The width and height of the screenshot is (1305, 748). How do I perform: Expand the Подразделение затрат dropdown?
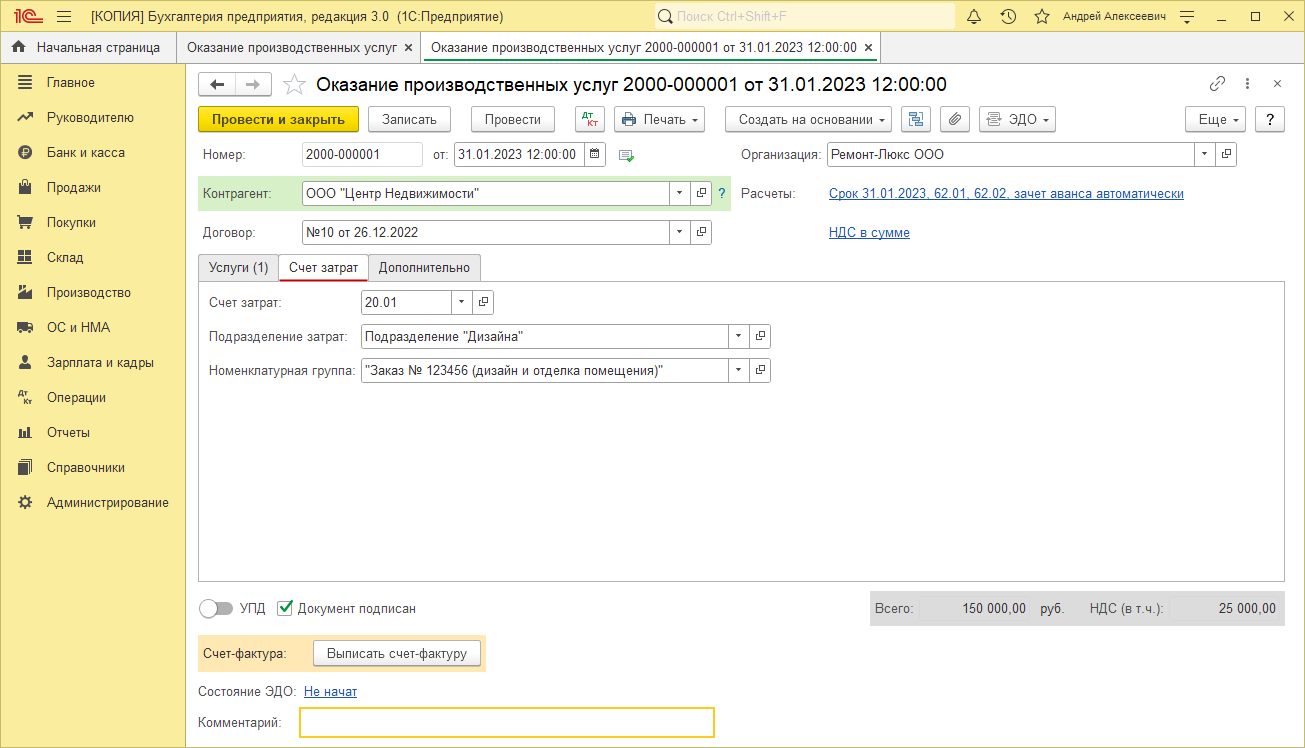[740, 336]
